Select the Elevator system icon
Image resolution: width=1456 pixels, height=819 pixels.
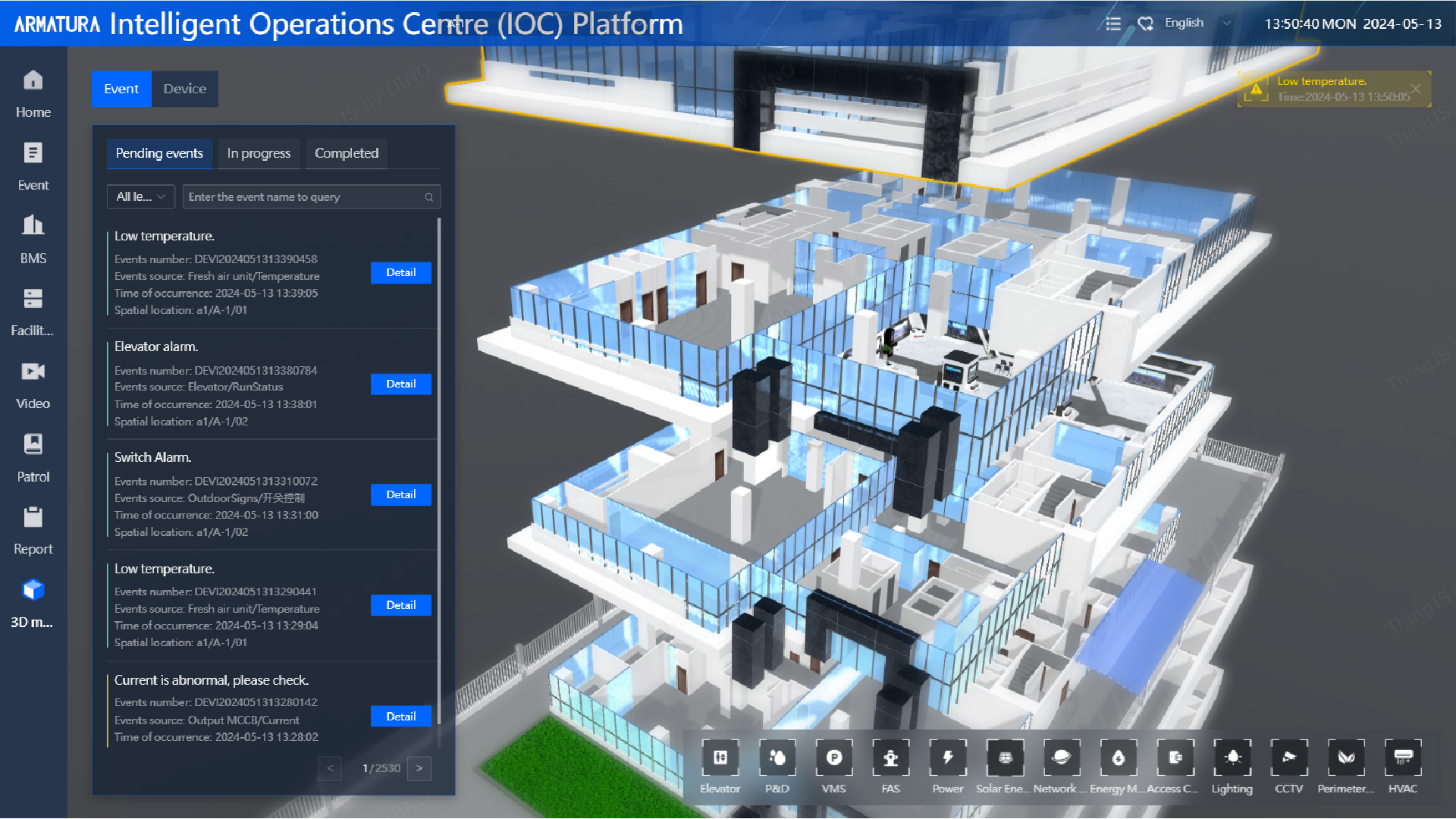point(720,758)
